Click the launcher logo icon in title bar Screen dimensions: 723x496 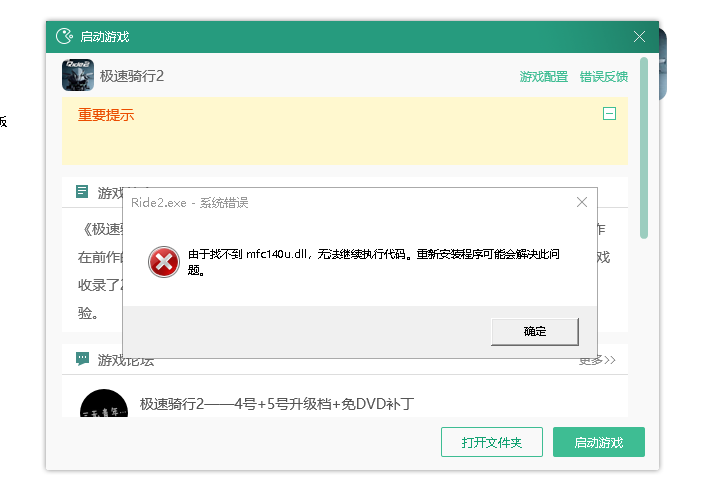click(x=65, y=36)
